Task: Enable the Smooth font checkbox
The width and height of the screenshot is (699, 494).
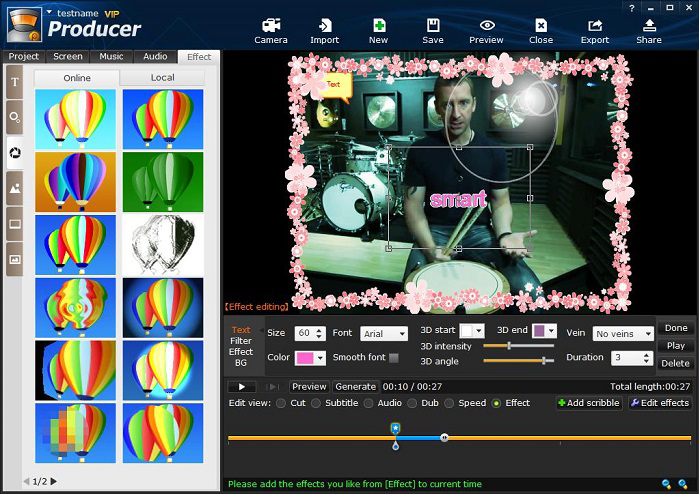Action: pyautogui.click(x=393, y=357)
